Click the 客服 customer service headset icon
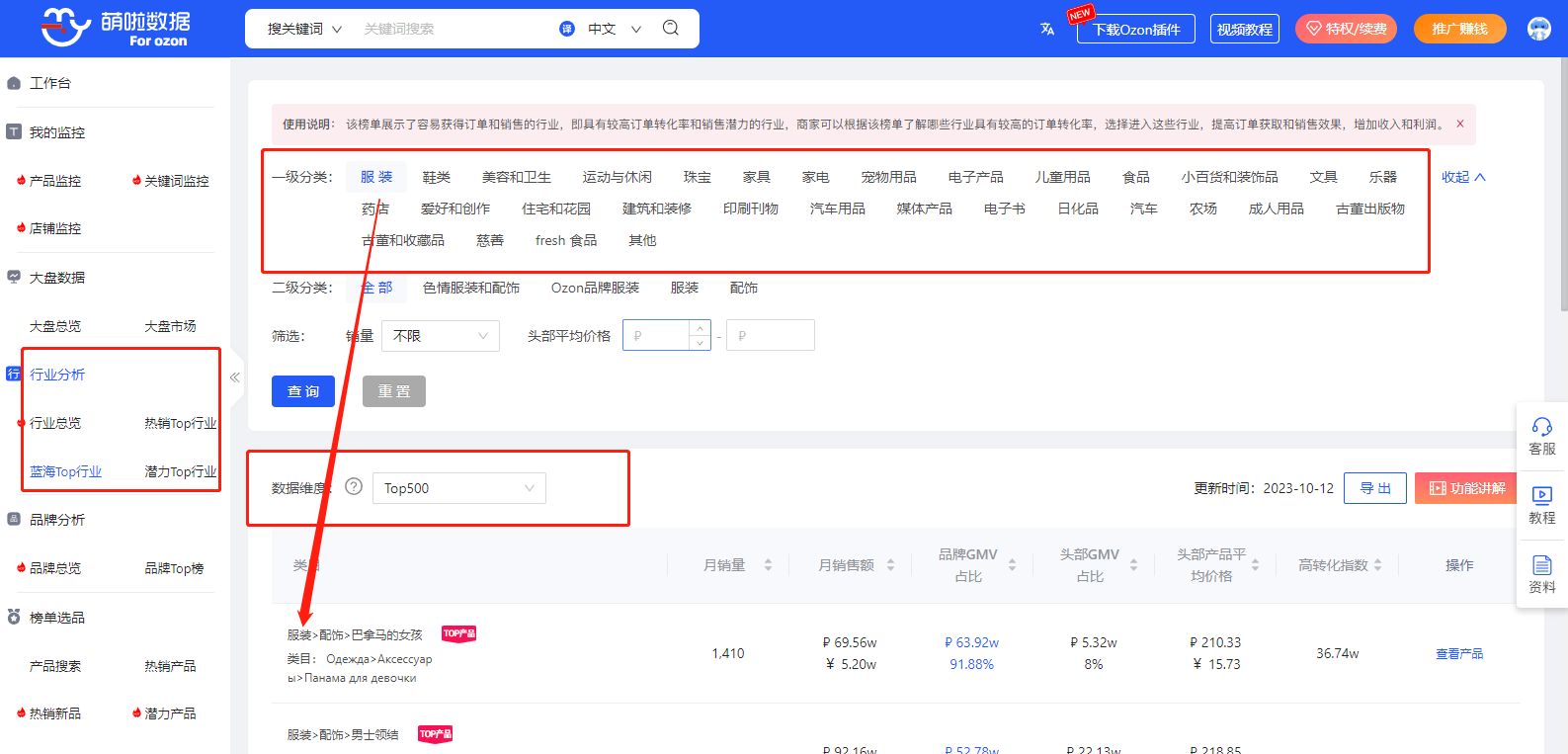1568x754 pixels. click(1541, 427)
